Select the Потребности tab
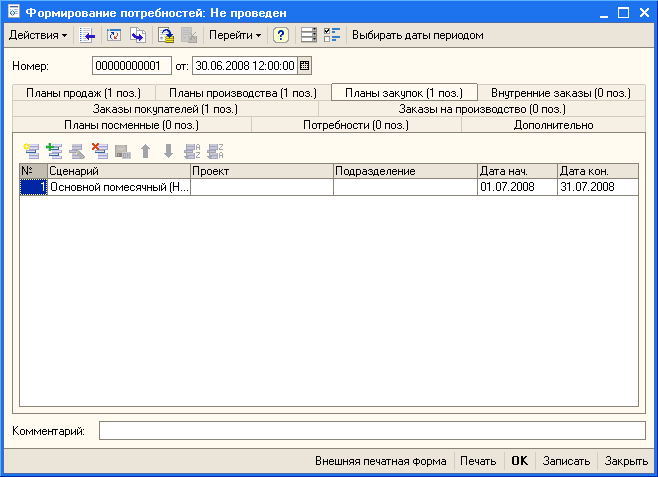Viewport: 658px width, 477px height. pyautogui.click(x=356, y=125)
